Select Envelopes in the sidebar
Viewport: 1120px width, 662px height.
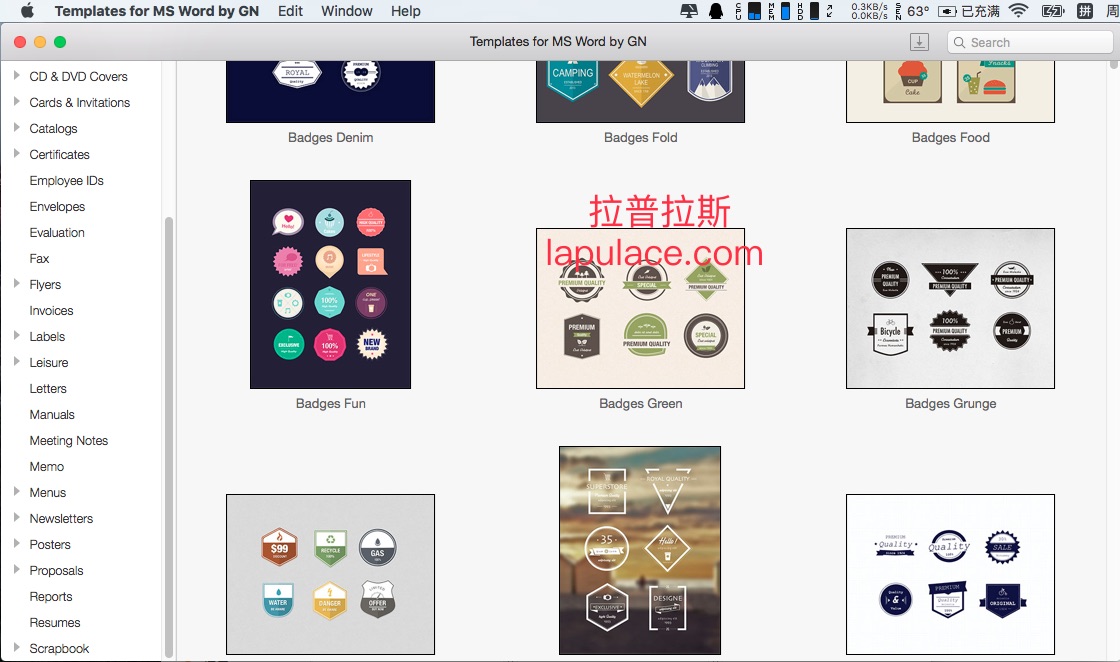coord(57,206)
